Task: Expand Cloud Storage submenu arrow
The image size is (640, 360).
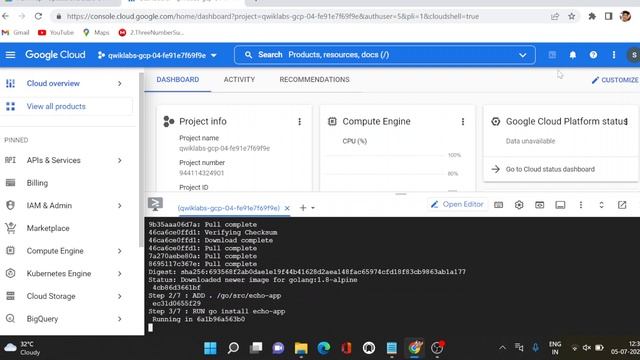Action: point(120,296)
